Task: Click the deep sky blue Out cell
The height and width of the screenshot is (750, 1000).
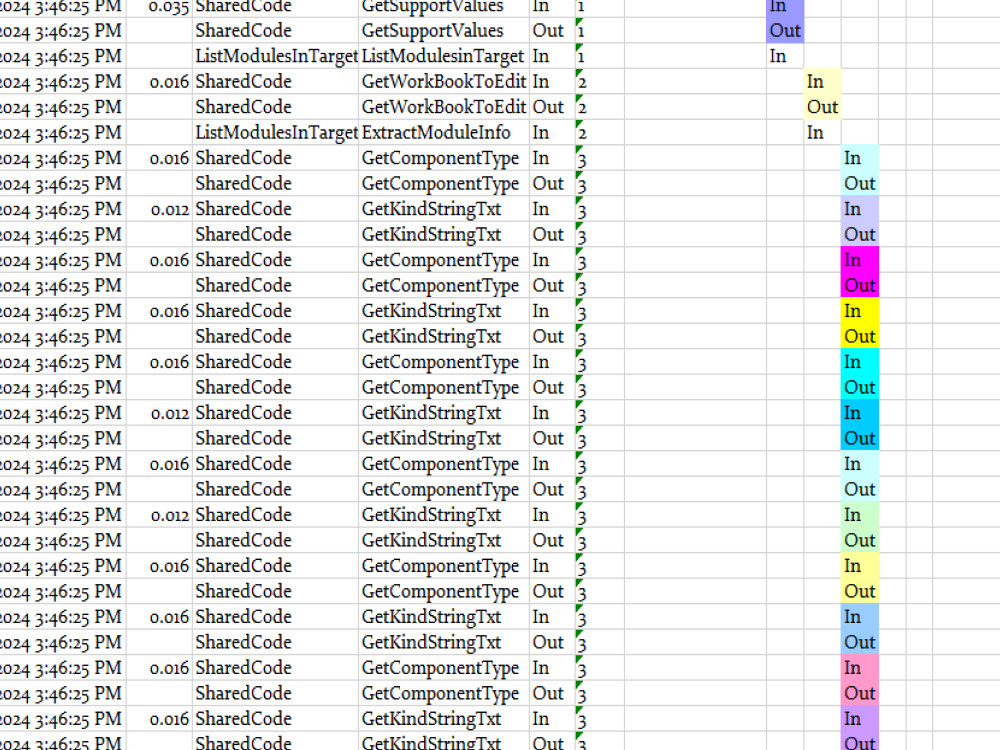Action: coord(860,439)
